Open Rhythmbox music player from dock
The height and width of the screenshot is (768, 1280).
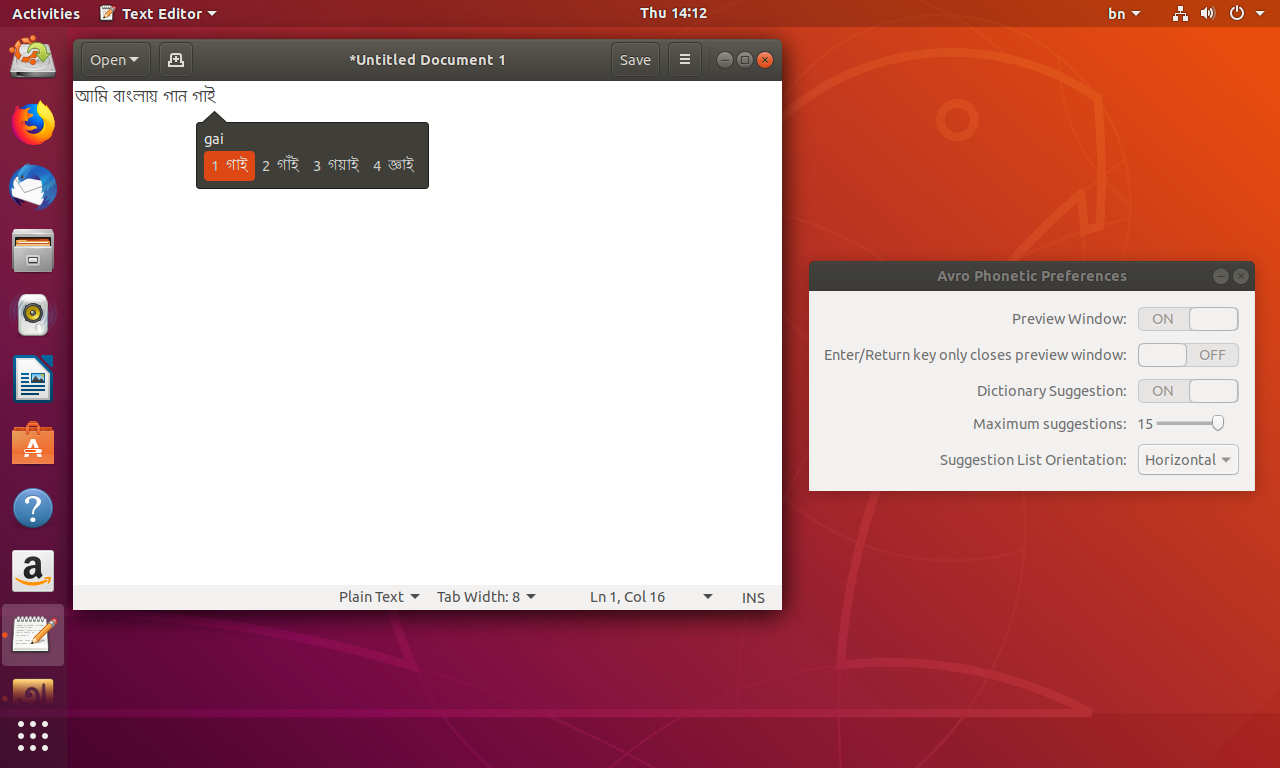pyautogui.click(x=33, y=315)
